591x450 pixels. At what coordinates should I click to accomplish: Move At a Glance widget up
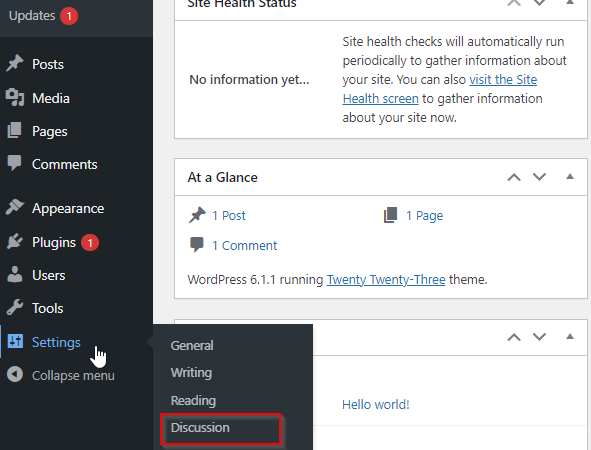click(x=514, y=177)
